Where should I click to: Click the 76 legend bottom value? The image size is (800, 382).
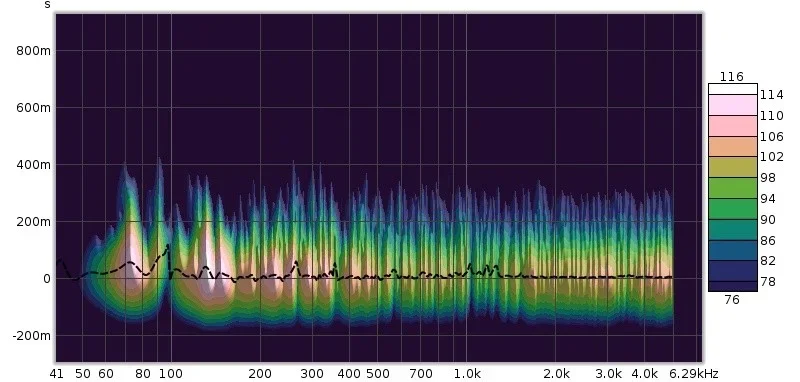[732, 300]
